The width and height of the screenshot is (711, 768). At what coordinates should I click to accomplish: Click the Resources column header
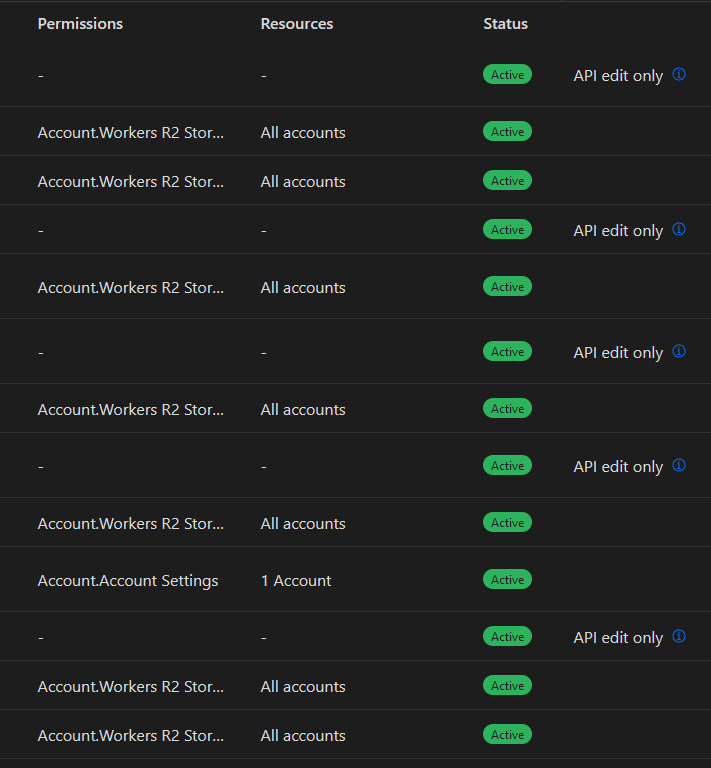tap(297, 23)
